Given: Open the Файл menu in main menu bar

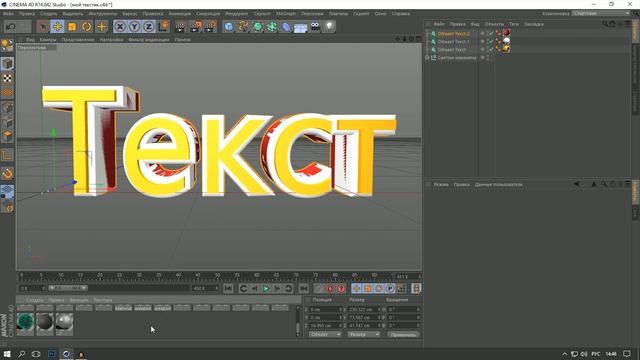Looking at the screenshot, I should (8, 13).
